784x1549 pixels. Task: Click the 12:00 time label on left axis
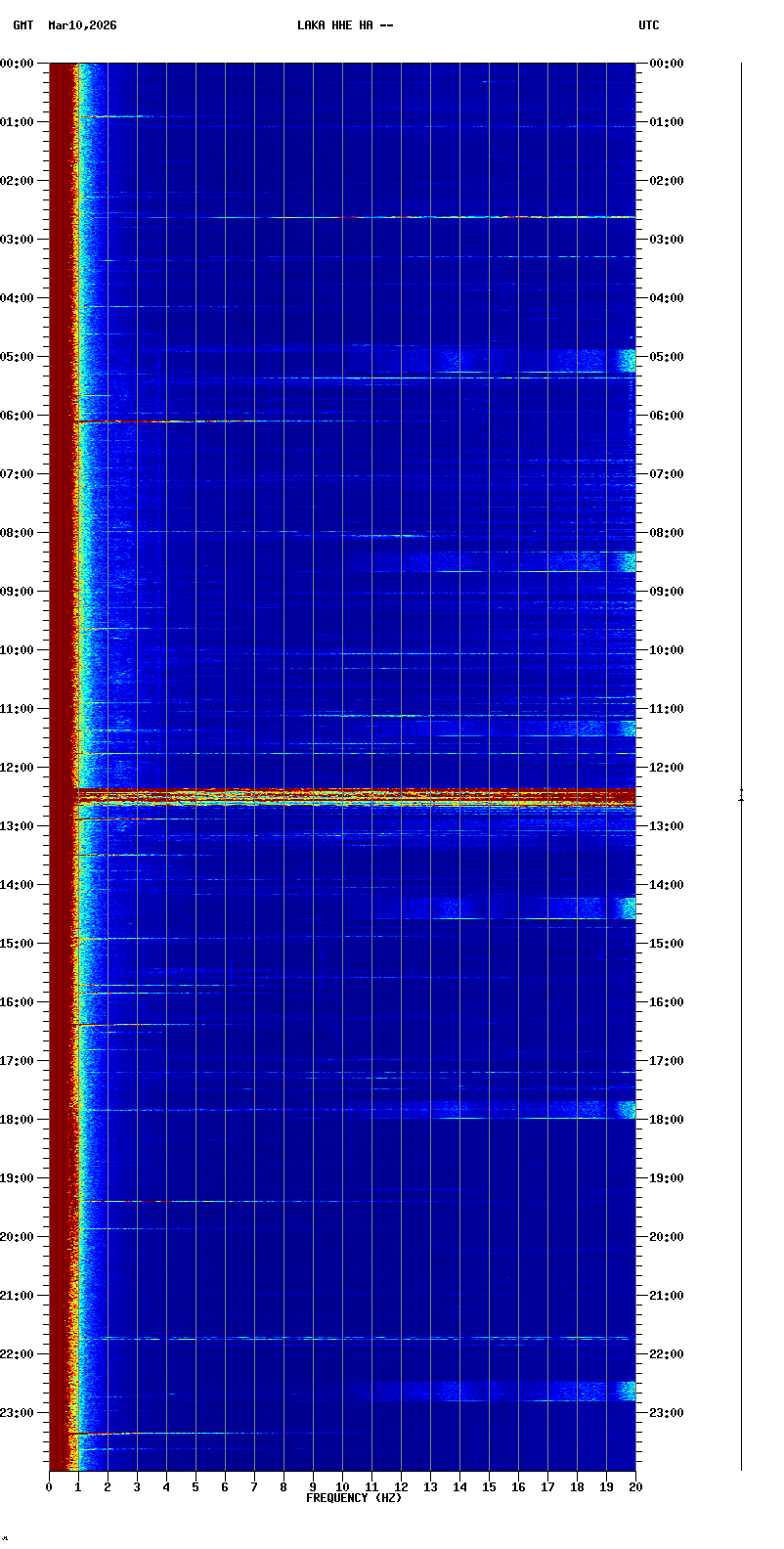point(18,768)
